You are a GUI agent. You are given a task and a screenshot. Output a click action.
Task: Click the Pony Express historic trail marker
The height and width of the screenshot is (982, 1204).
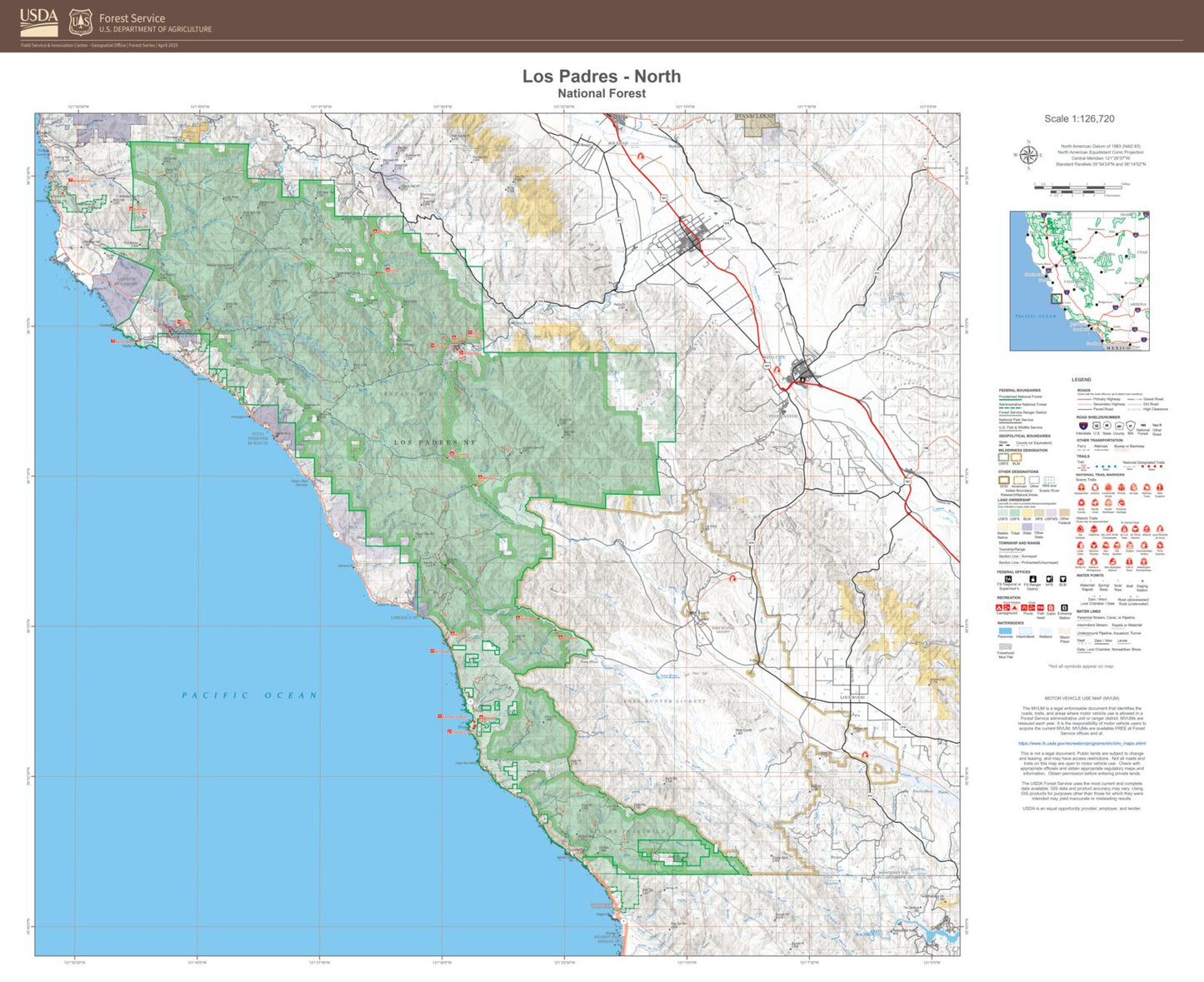(1158, 546)
